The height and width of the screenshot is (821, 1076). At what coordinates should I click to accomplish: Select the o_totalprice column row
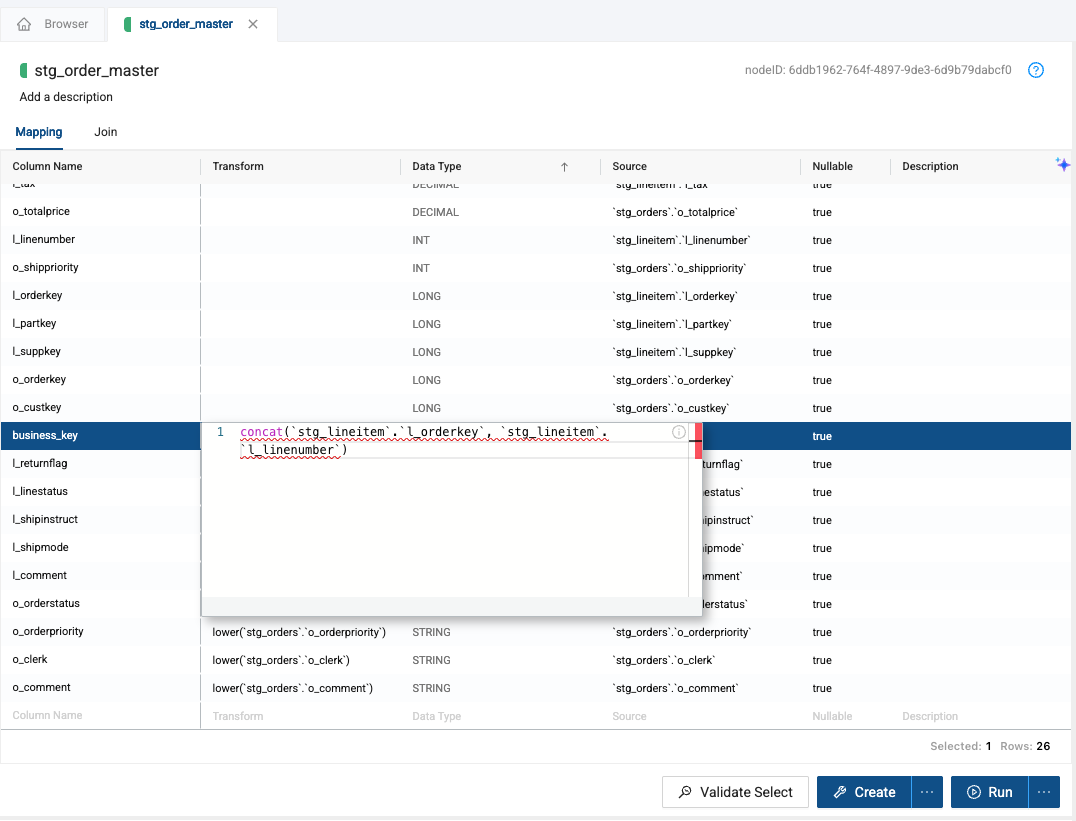click(535, 211)
